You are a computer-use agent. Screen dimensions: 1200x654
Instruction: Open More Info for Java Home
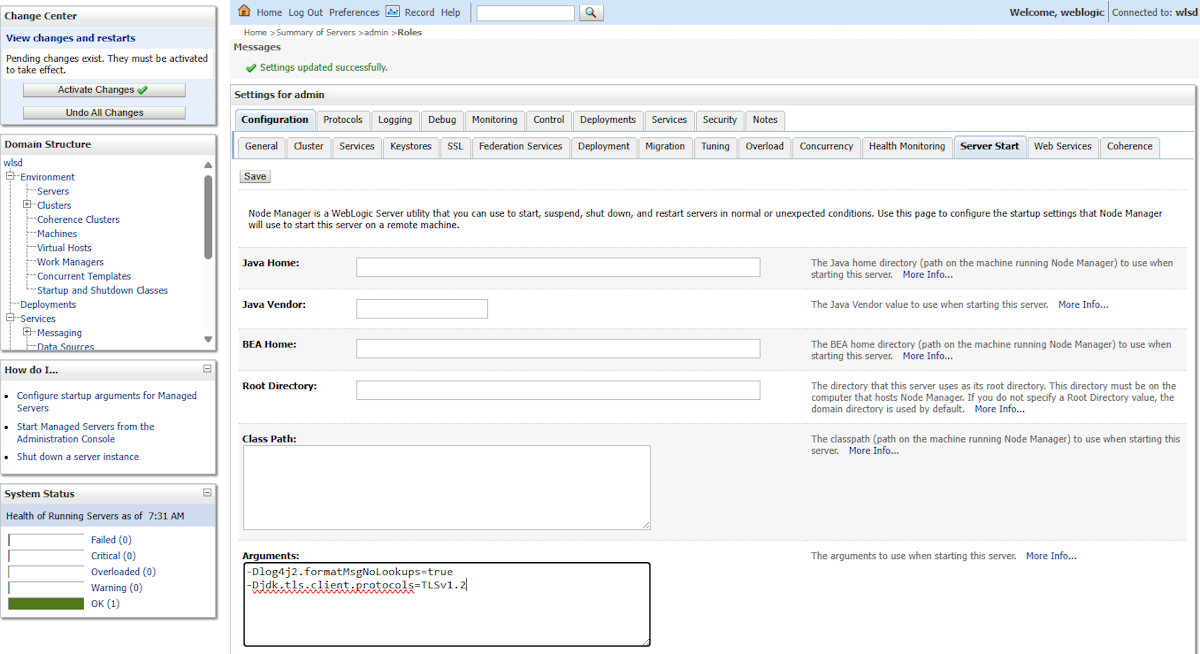pyautogui.click(x=926, y=274)
